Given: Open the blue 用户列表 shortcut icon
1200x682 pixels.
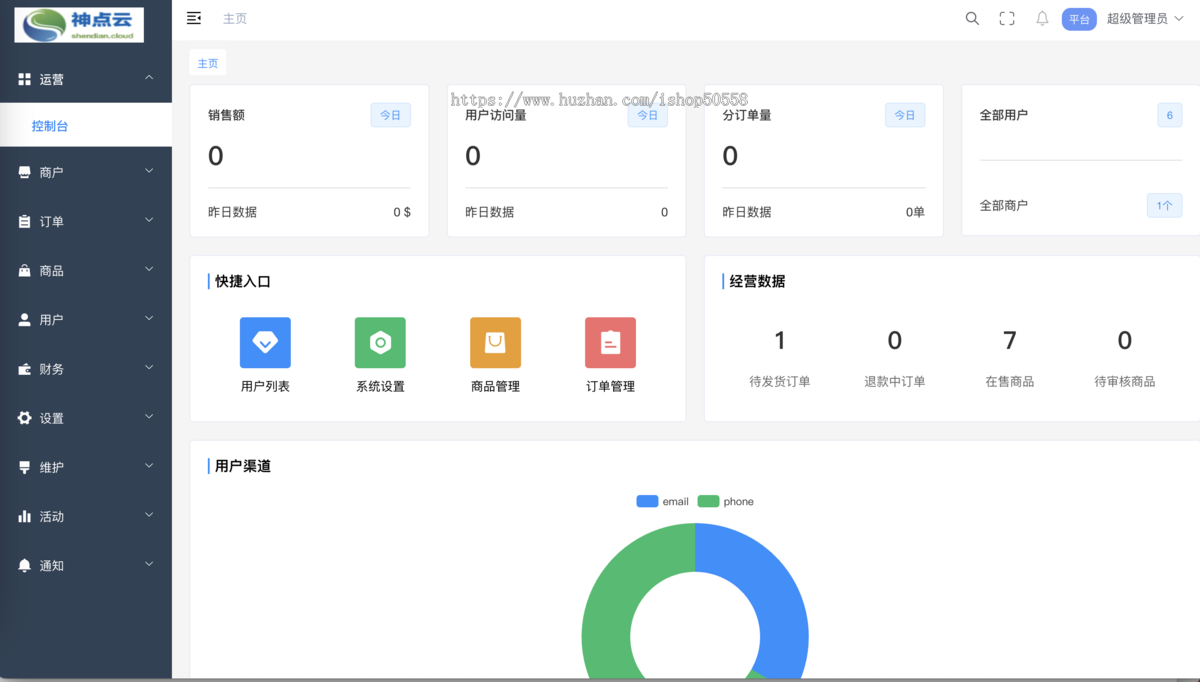Looking at the screenshot, I should (x=265, y=343).
